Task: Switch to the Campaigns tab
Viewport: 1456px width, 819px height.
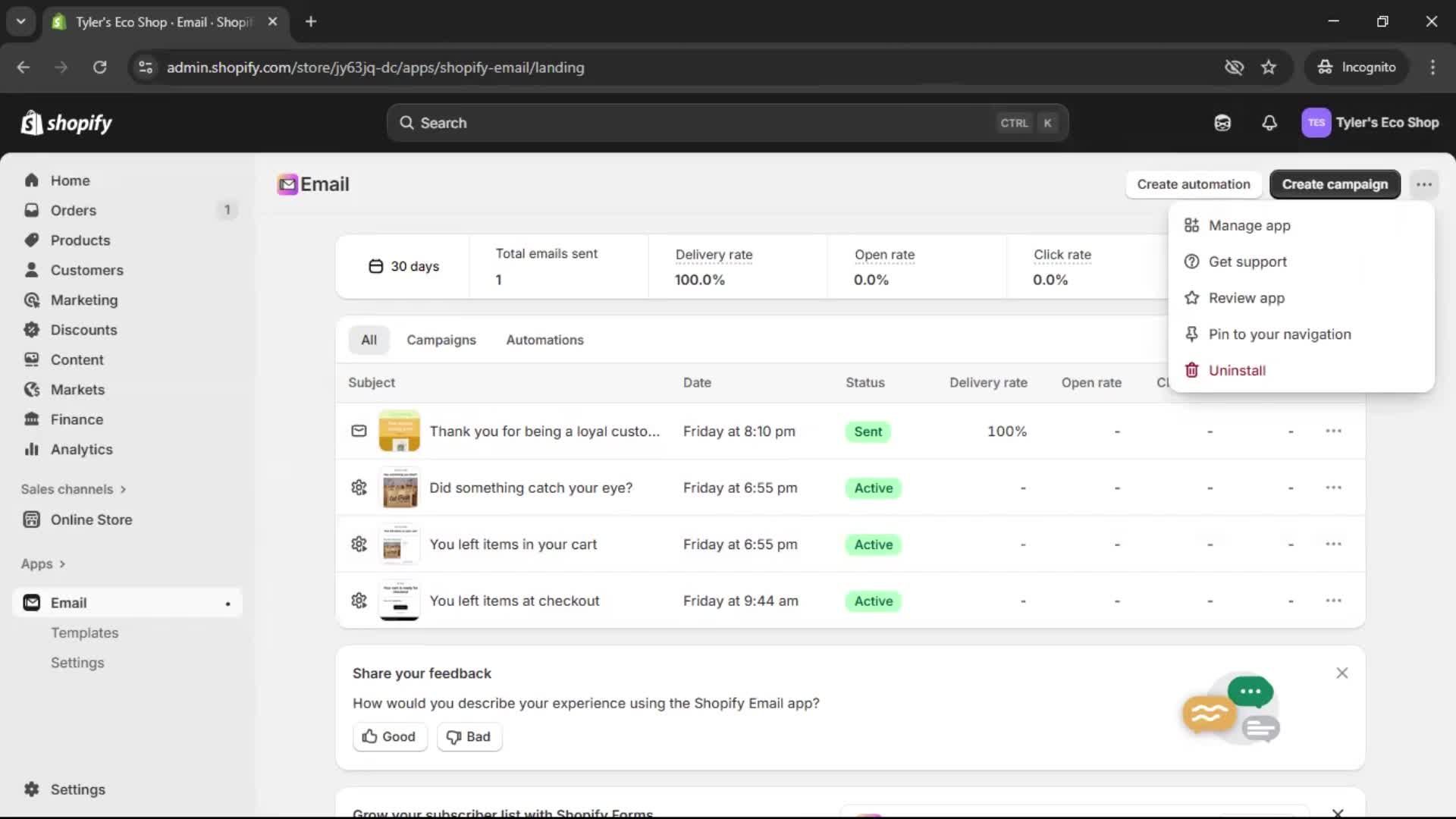Action: (441, 340)
